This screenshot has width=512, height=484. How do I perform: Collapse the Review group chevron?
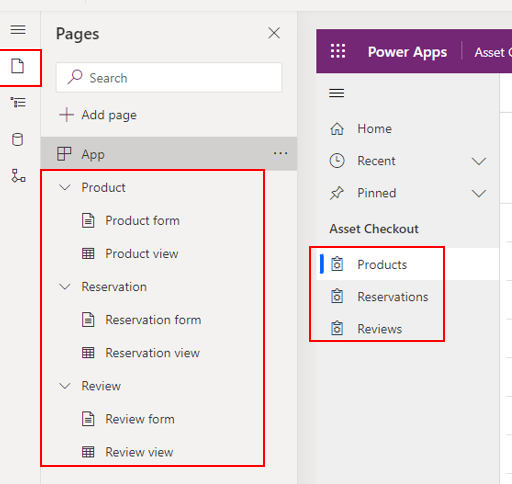(x=65, y=386)
